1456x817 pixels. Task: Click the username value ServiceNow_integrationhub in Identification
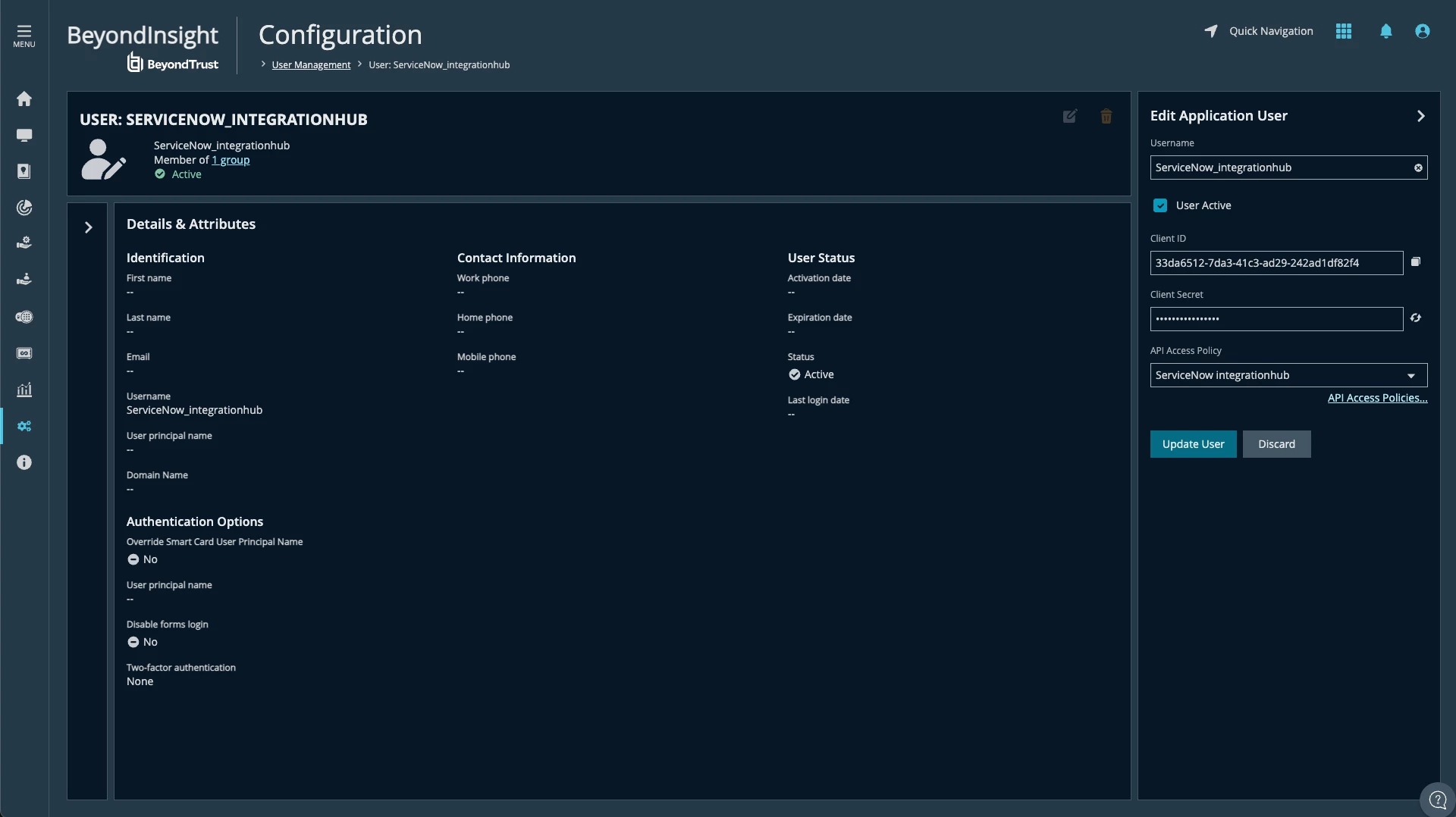[194, 410]
